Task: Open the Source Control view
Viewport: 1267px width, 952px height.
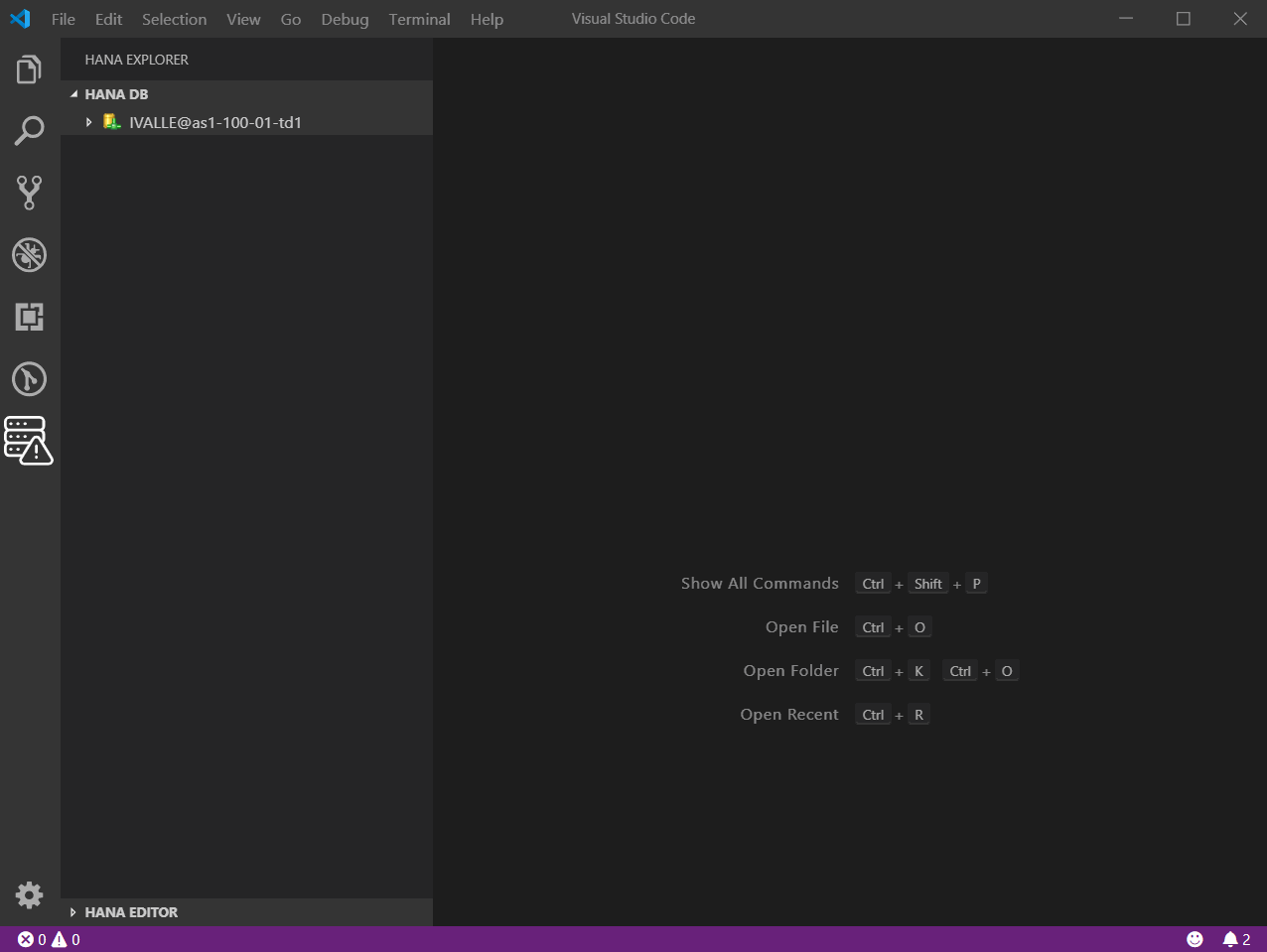Action: point(29,193)
